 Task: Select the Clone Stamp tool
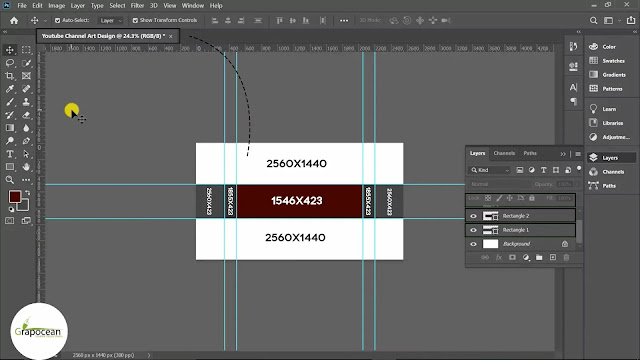(x=26, y=102)
